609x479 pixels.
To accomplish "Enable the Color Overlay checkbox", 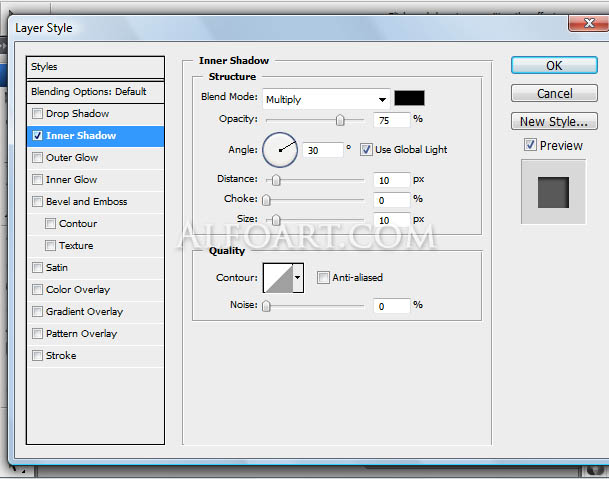I will click(x=37, y=289).
